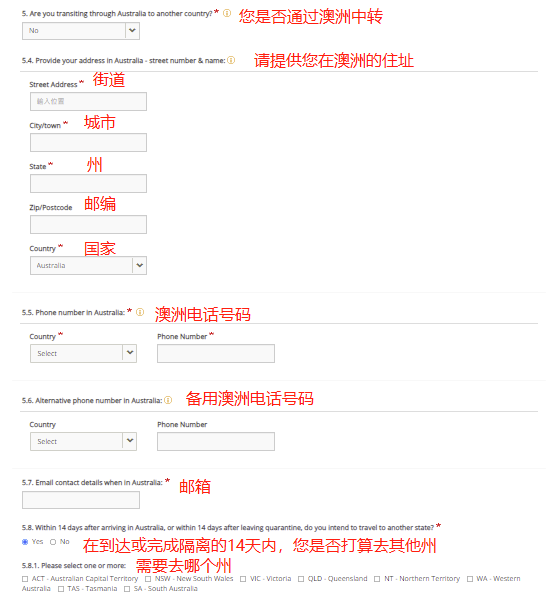Open Country select for Alternative phone number
This screenshot has height=600, width=557.
point(83,441)
